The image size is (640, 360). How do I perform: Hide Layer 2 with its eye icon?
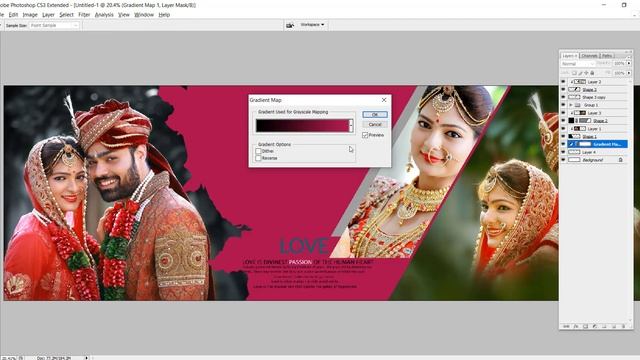coord(563,82)
